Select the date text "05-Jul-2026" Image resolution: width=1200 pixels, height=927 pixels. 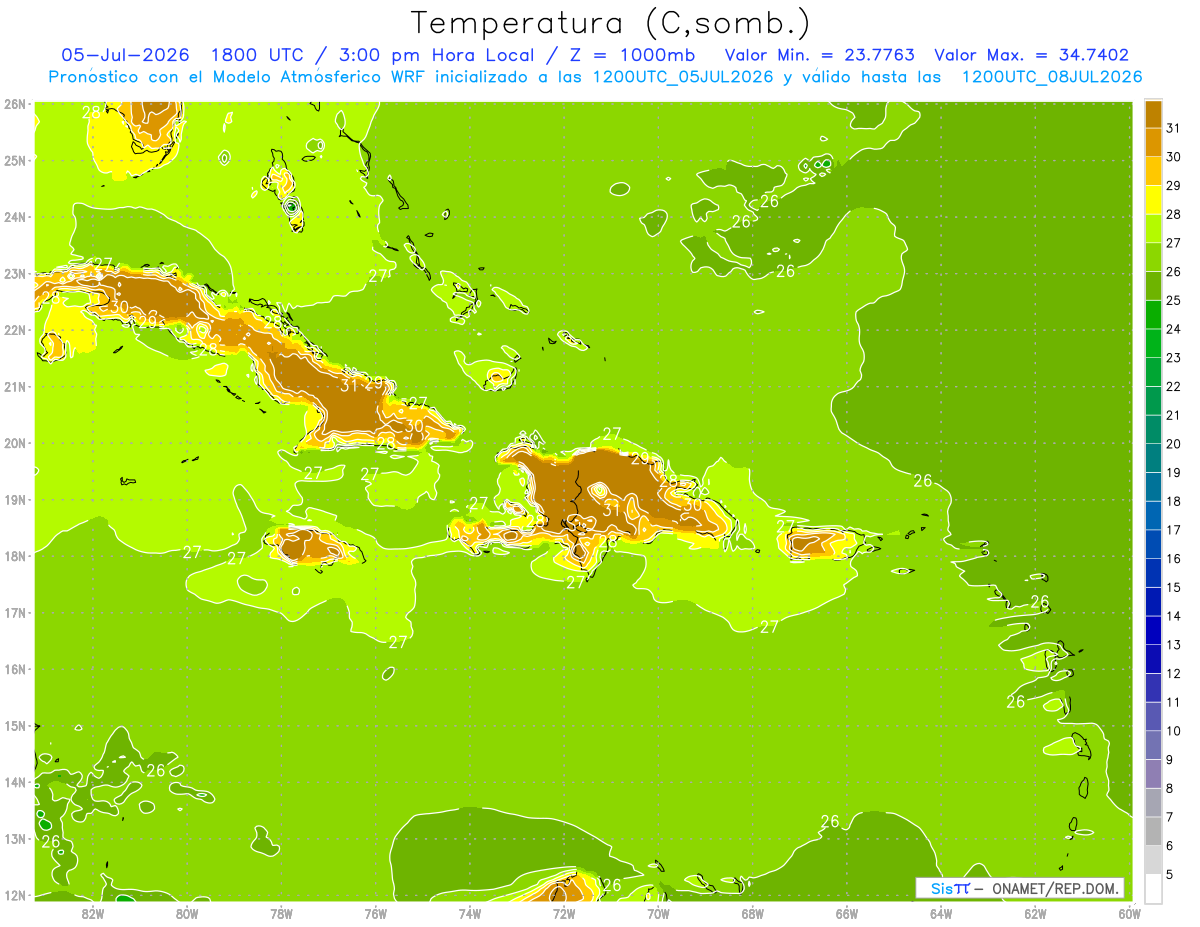click(x=125, y=55)
